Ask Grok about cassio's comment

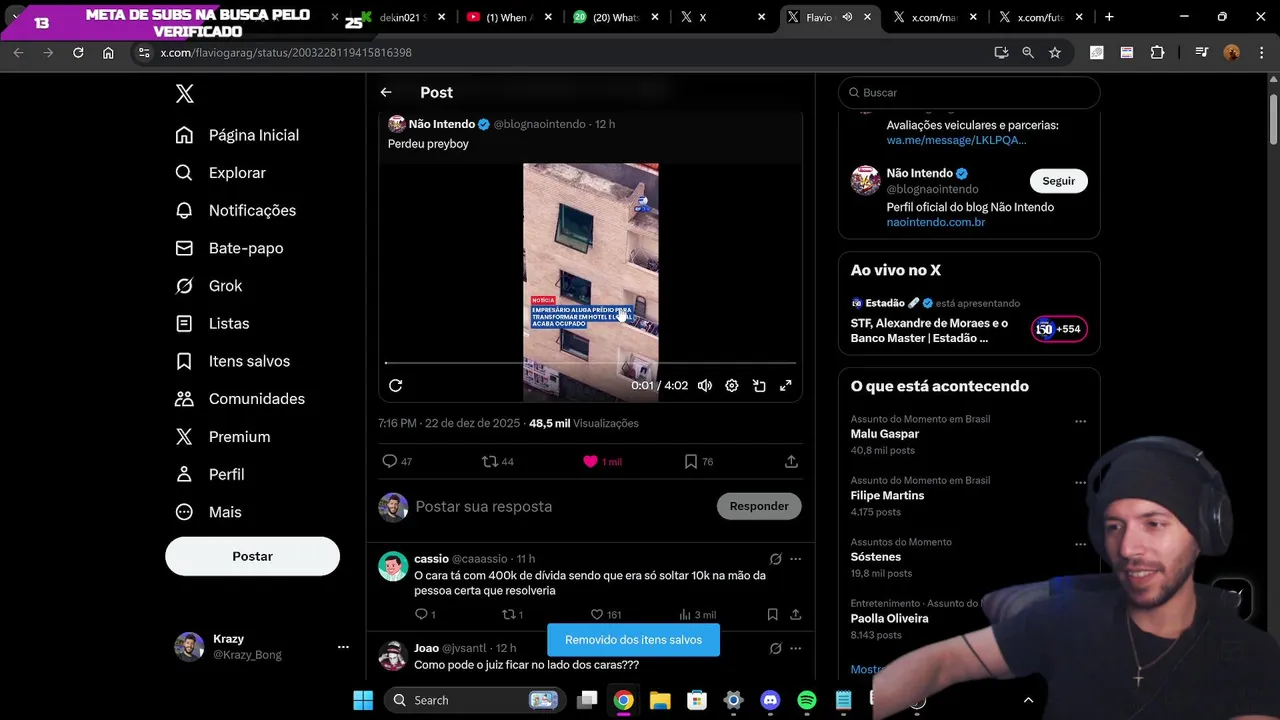(775, 559)
